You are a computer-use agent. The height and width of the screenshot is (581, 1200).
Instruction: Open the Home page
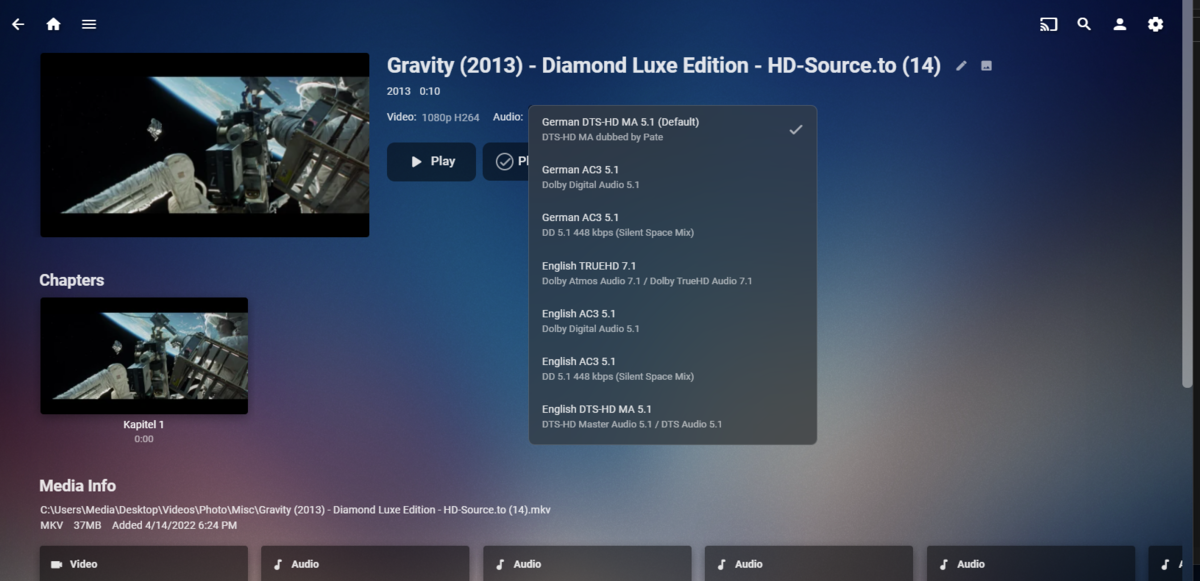pyautogui.click(x=53, y=24)
